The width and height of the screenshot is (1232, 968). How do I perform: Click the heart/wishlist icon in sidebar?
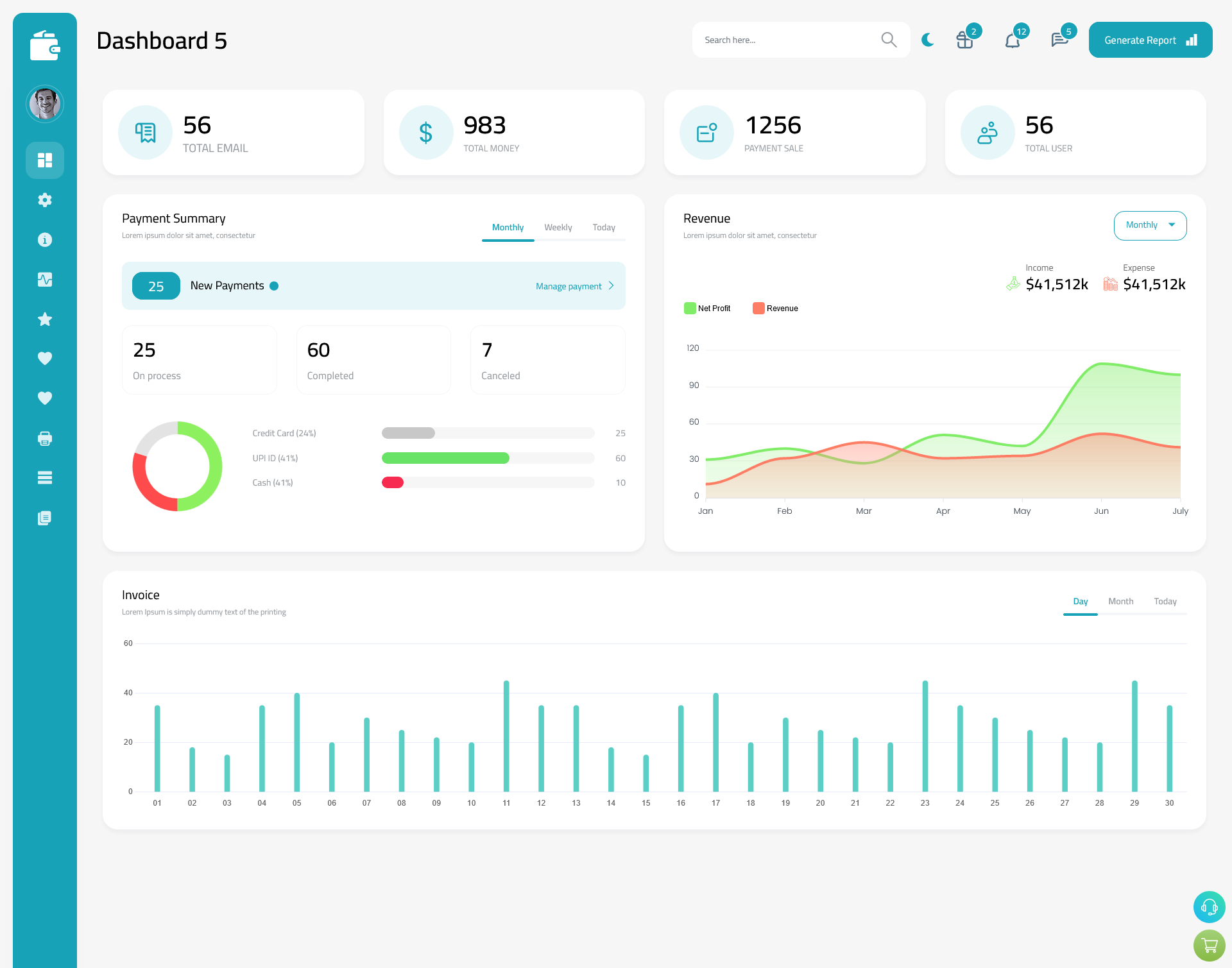[x=44, y=358]
